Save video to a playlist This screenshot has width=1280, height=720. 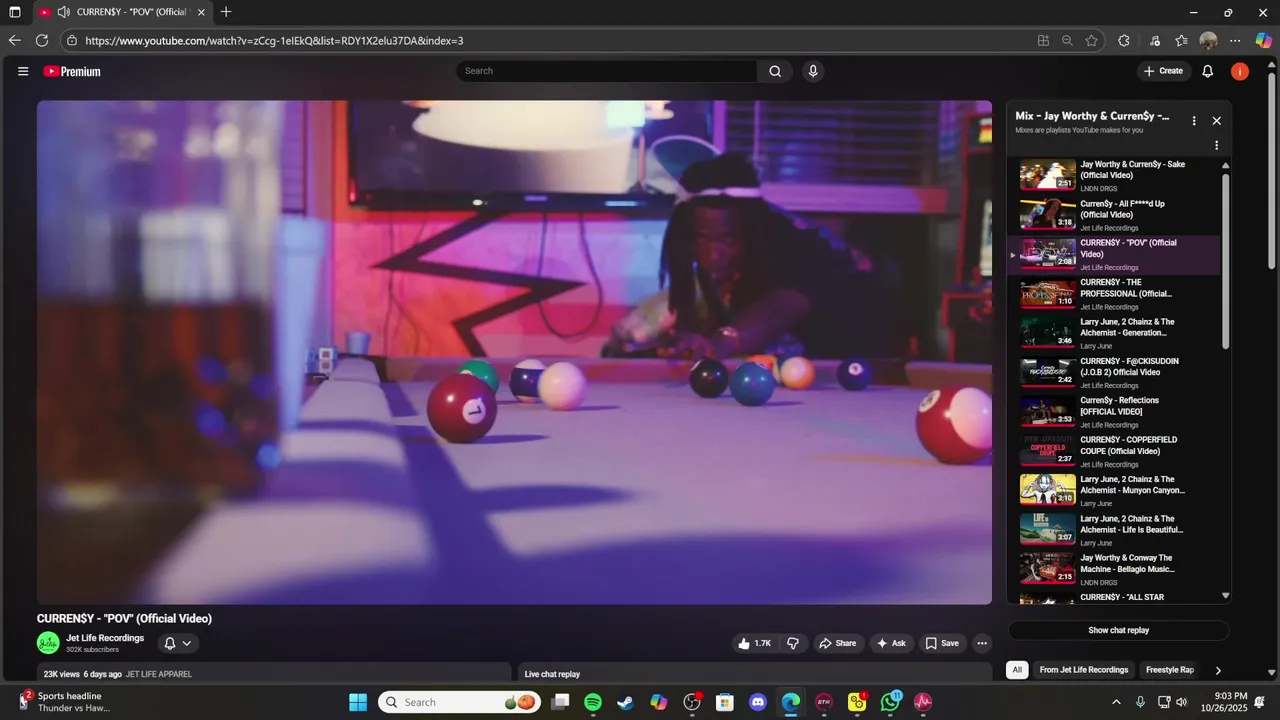coord(942,643)
